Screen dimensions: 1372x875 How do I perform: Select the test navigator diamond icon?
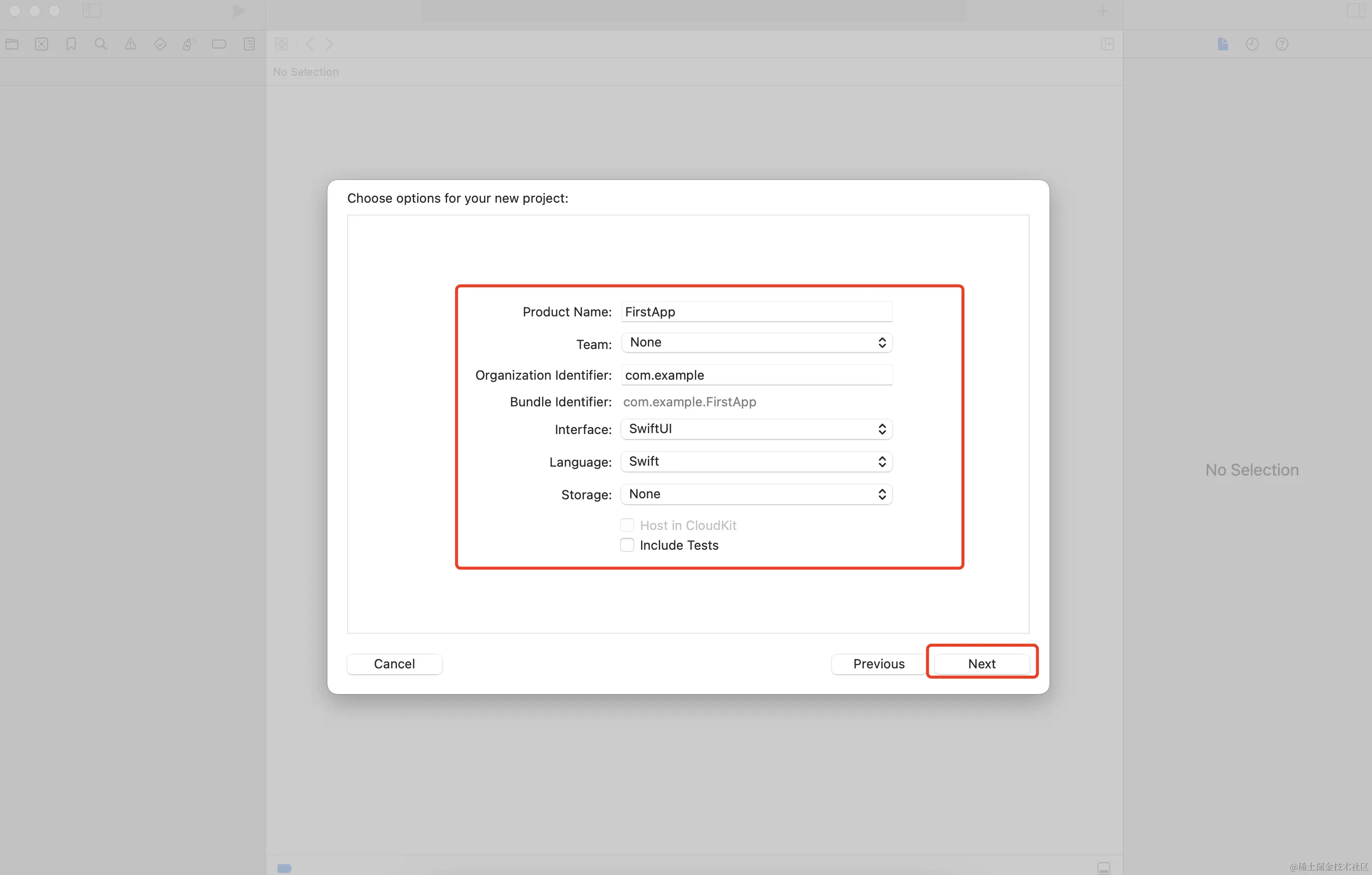(160, 44)
